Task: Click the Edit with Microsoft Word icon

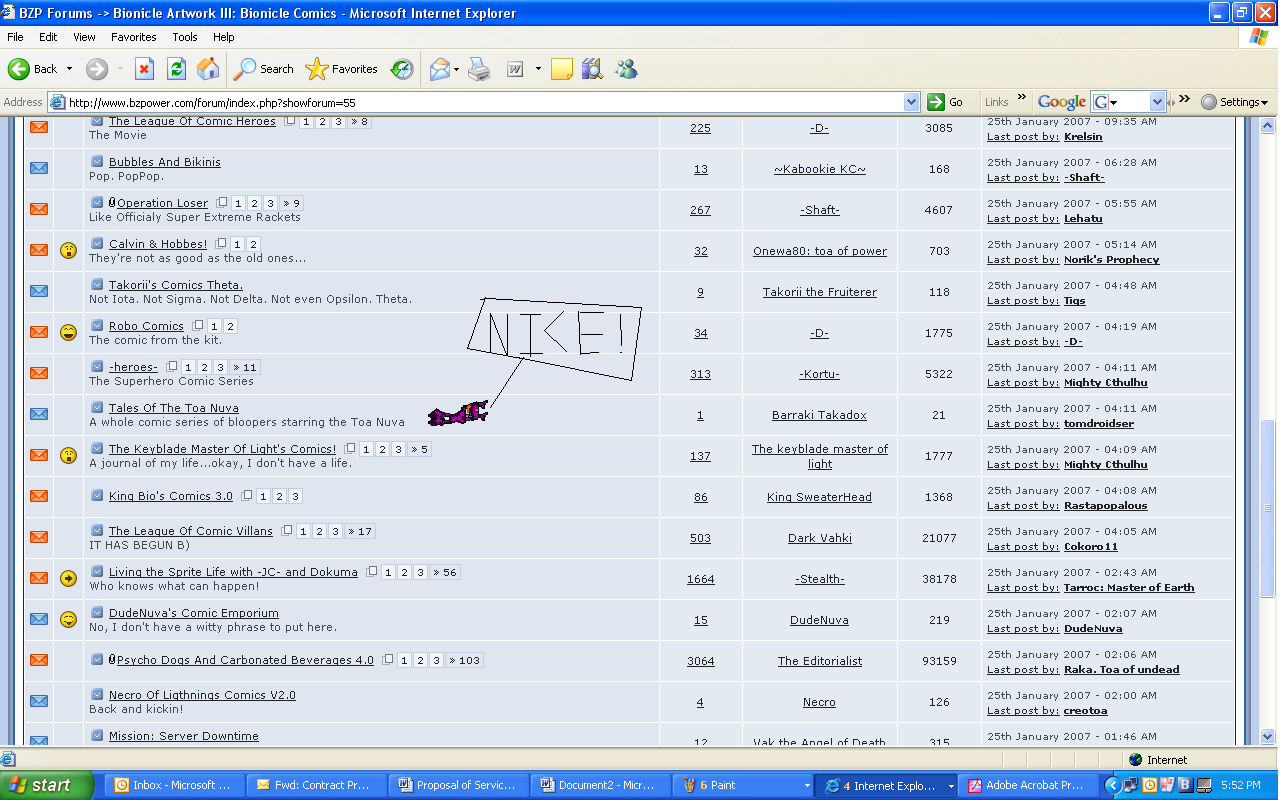Action: [514, 69]
